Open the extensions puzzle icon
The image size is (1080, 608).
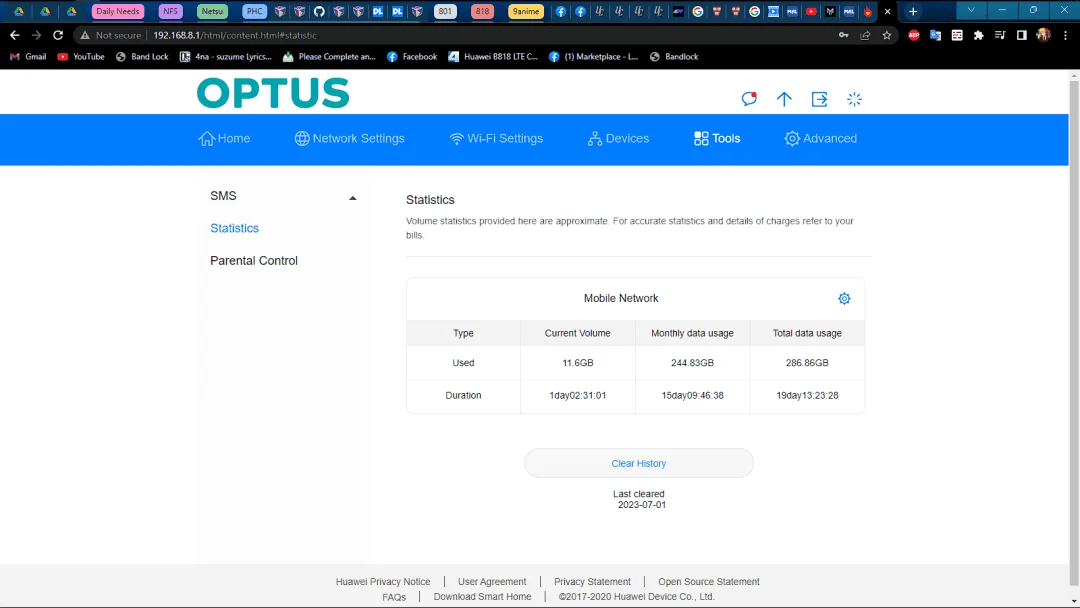(x=978, y=35)
